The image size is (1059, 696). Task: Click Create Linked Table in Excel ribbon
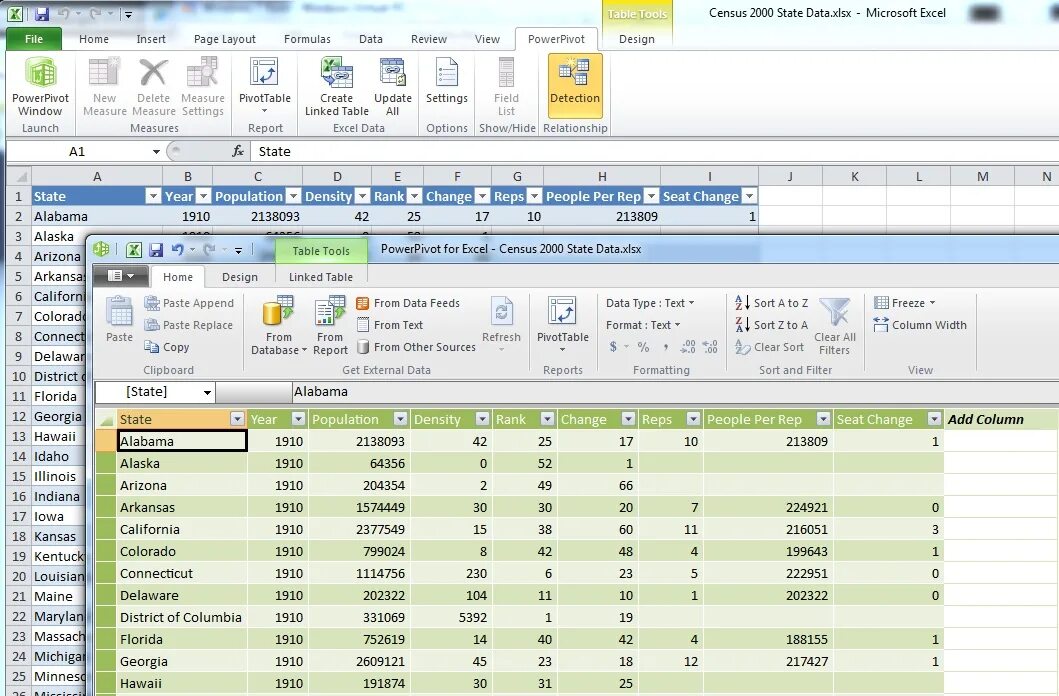click(x=336, y=87)
